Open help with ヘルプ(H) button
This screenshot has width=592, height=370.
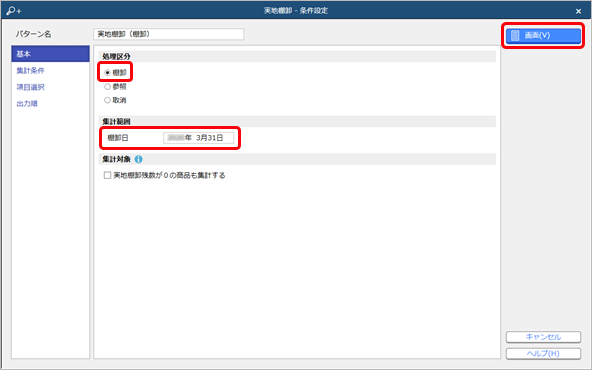(x=543, y=353)
